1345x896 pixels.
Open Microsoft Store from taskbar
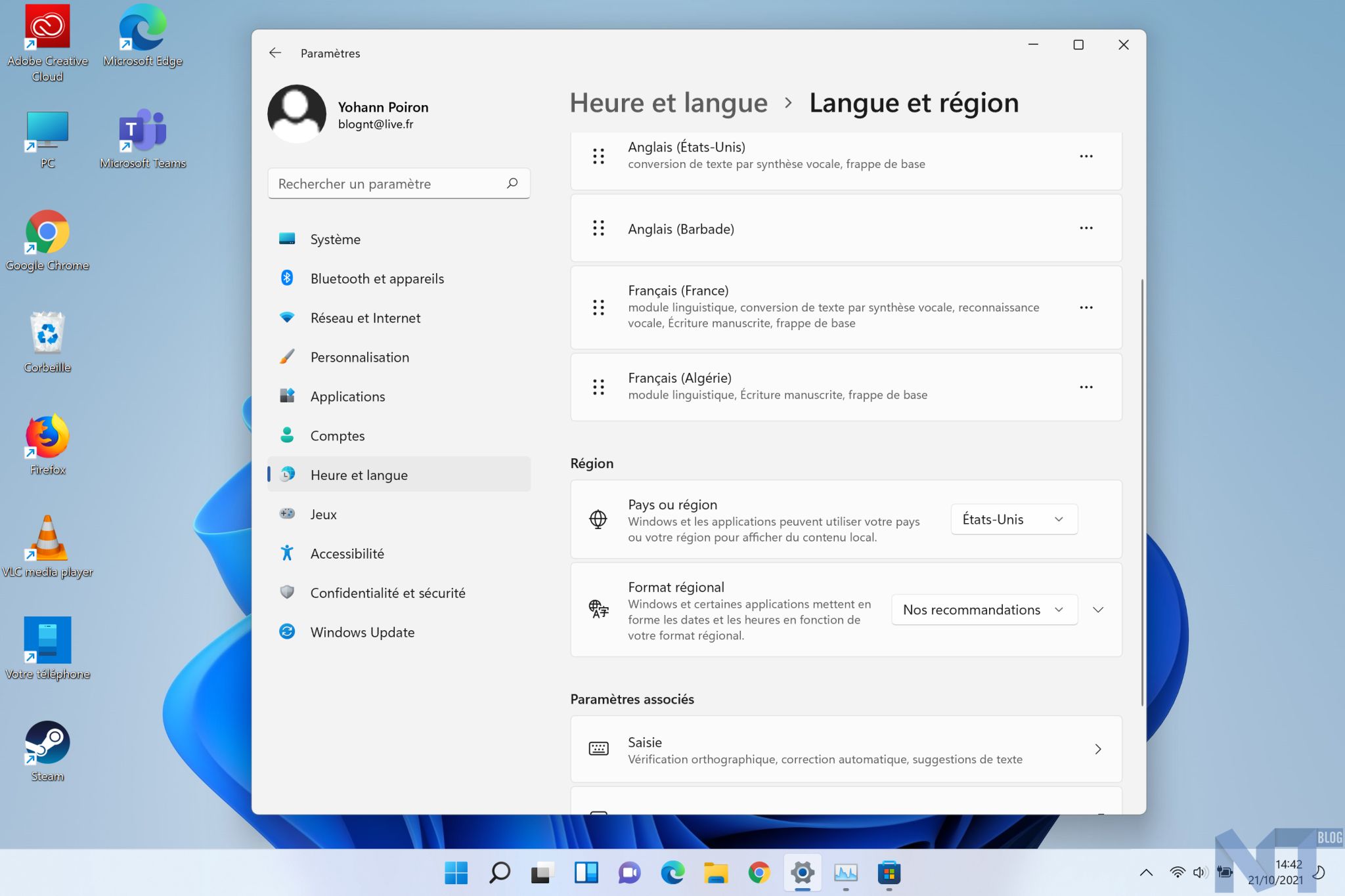coord(889,873)
